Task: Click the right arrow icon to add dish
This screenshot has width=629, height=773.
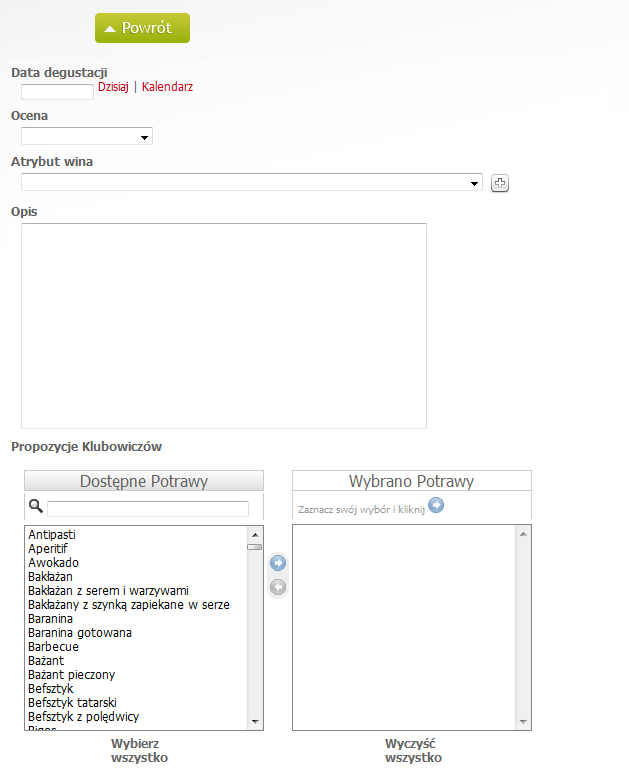Action: click(278, 564)
